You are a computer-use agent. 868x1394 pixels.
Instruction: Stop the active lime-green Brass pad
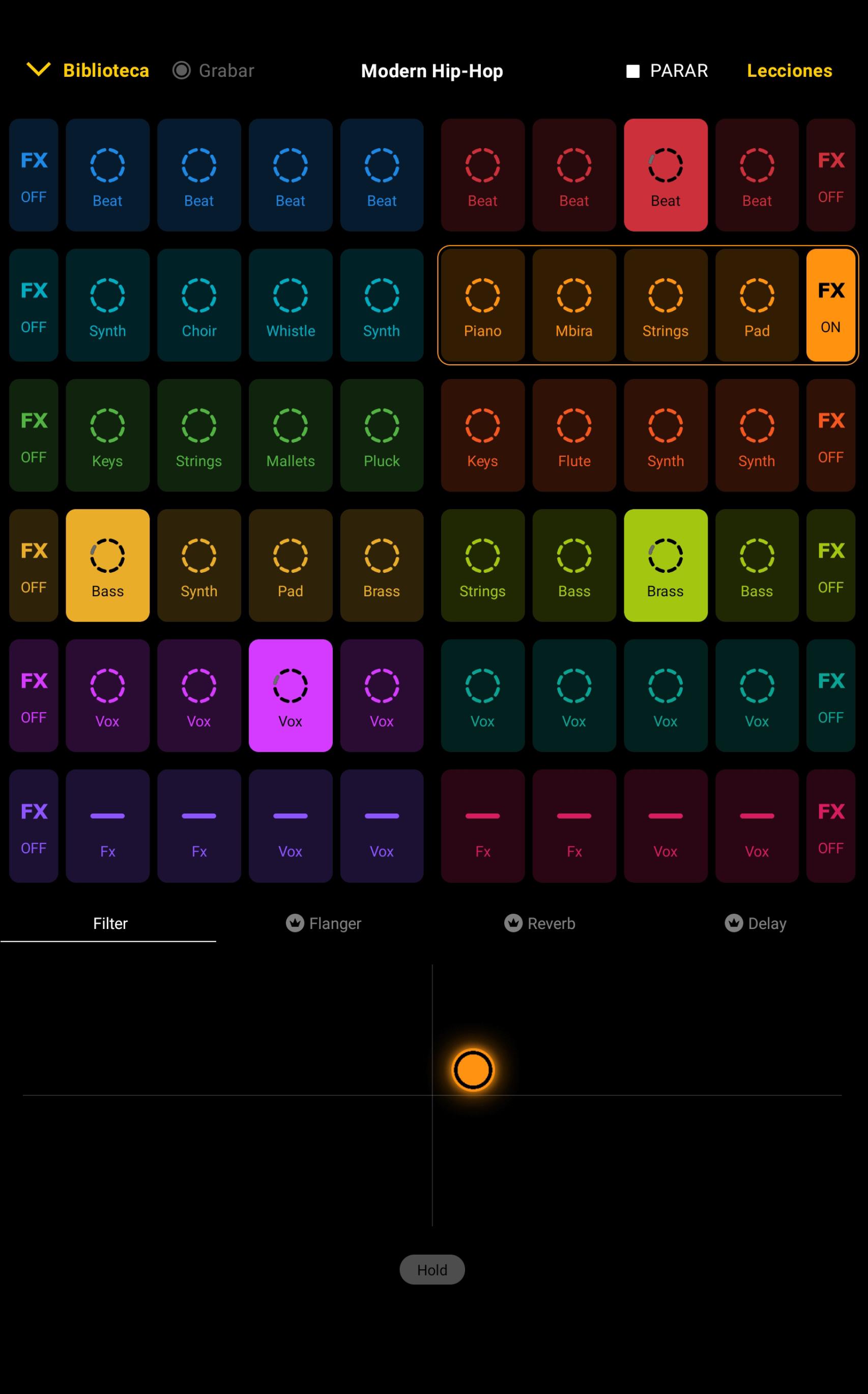[666, 565]
